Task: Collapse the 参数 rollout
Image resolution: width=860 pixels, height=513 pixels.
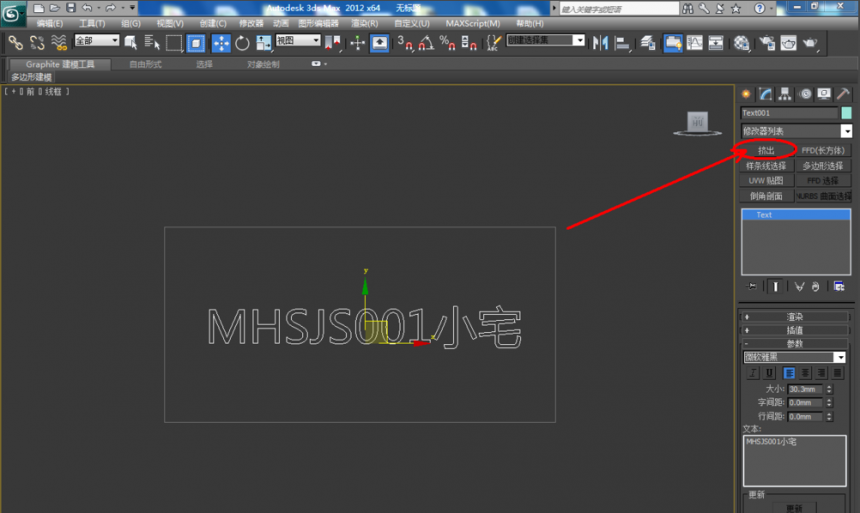Action: click(794, 343)
